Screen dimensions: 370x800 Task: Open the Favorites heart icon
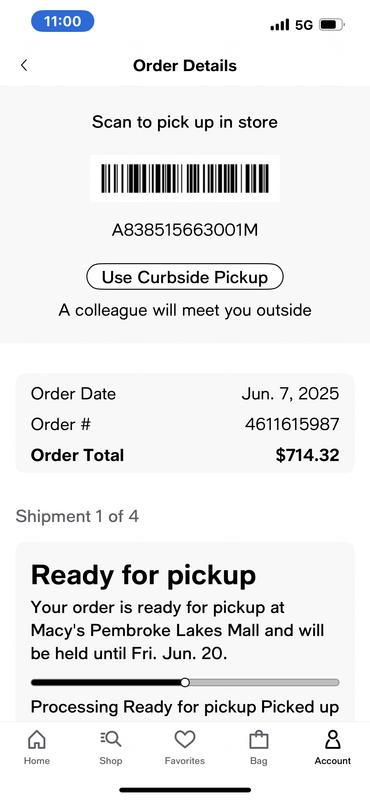[x=185, y=739]
